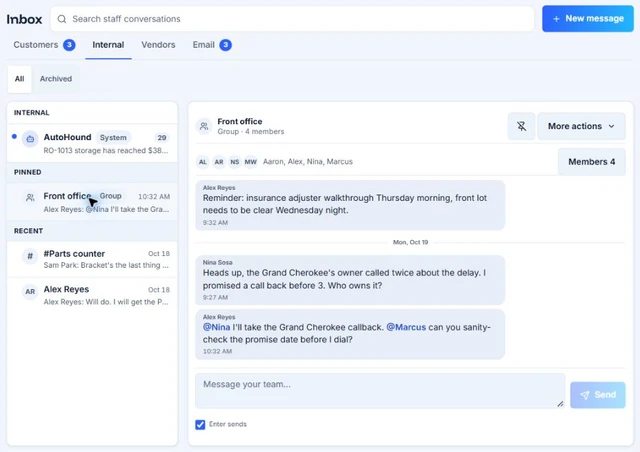Click the search magnifier icon

62,19
